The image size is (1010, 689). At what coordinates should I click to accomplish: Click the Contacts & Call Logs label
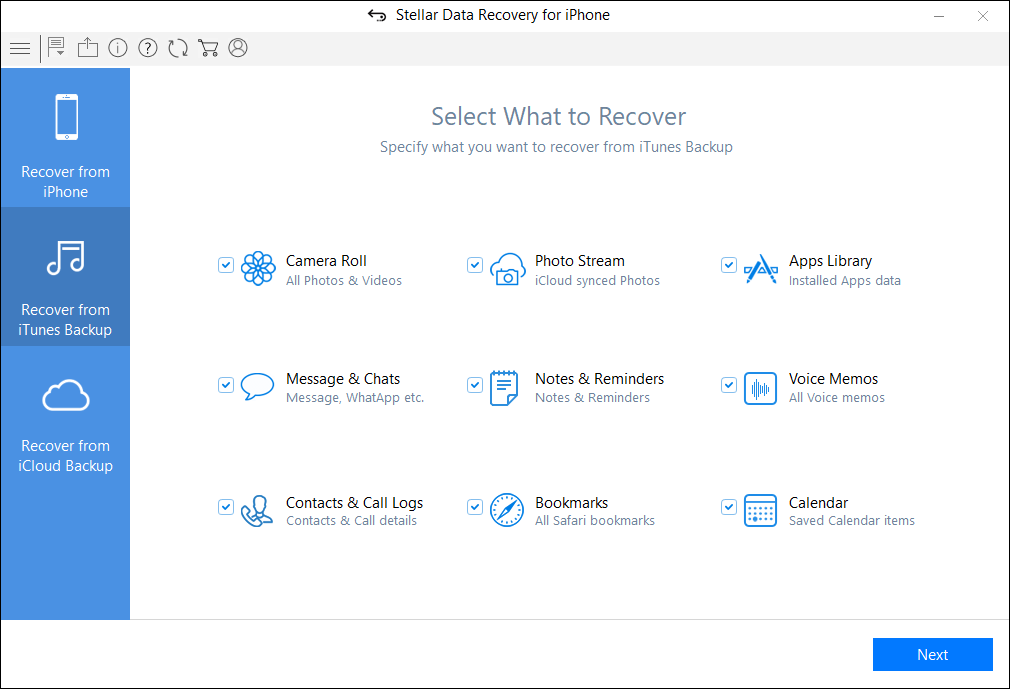(354, 503)
